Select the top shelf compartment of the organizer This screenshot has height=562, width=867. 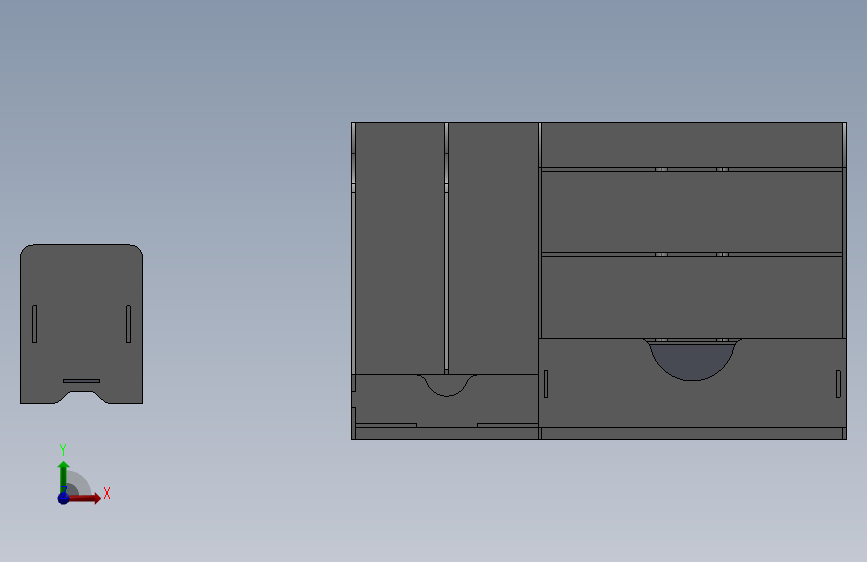(692, 145)
